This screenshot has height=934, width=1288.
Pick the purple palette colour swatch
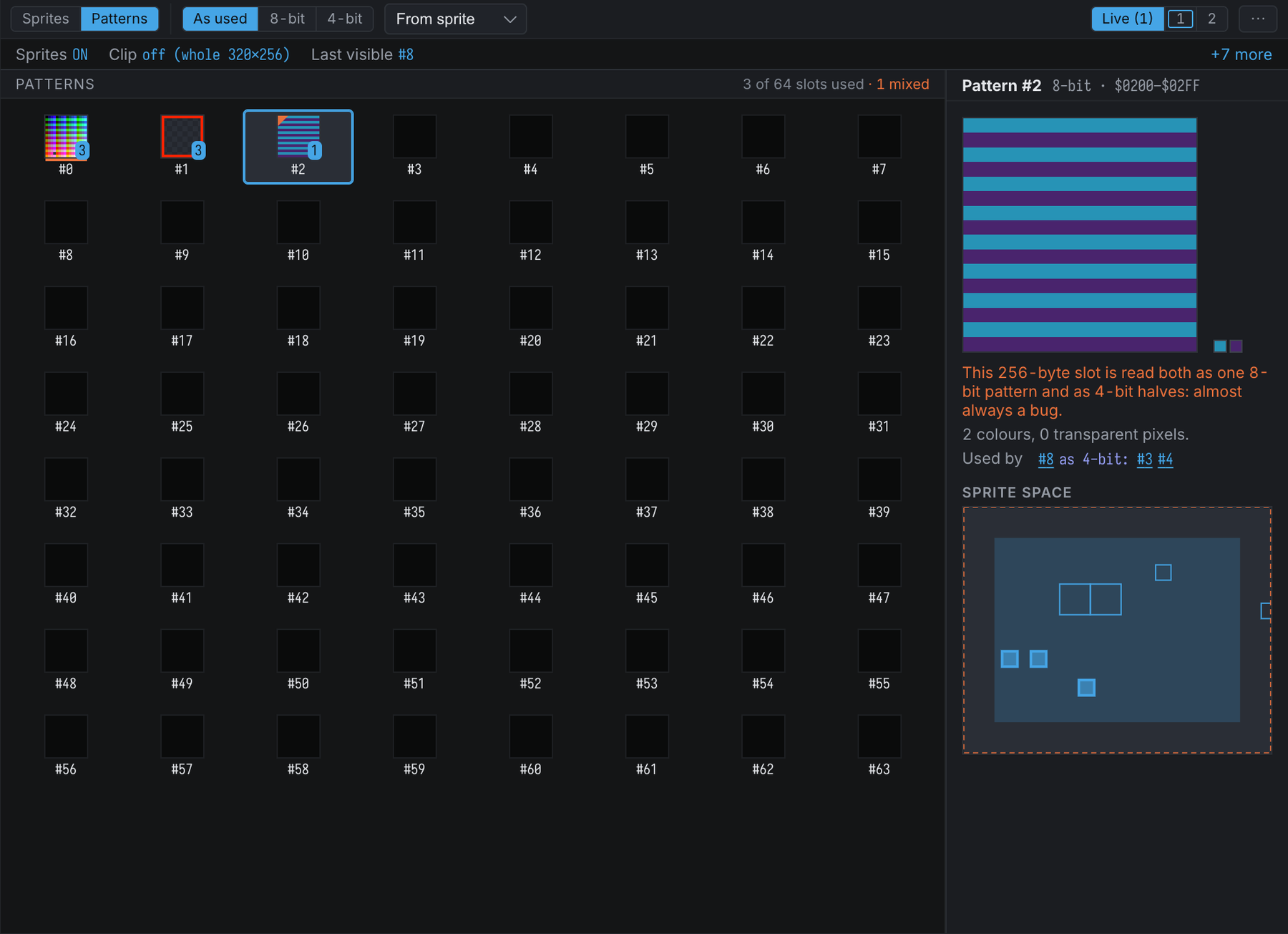pos(1236,346)
